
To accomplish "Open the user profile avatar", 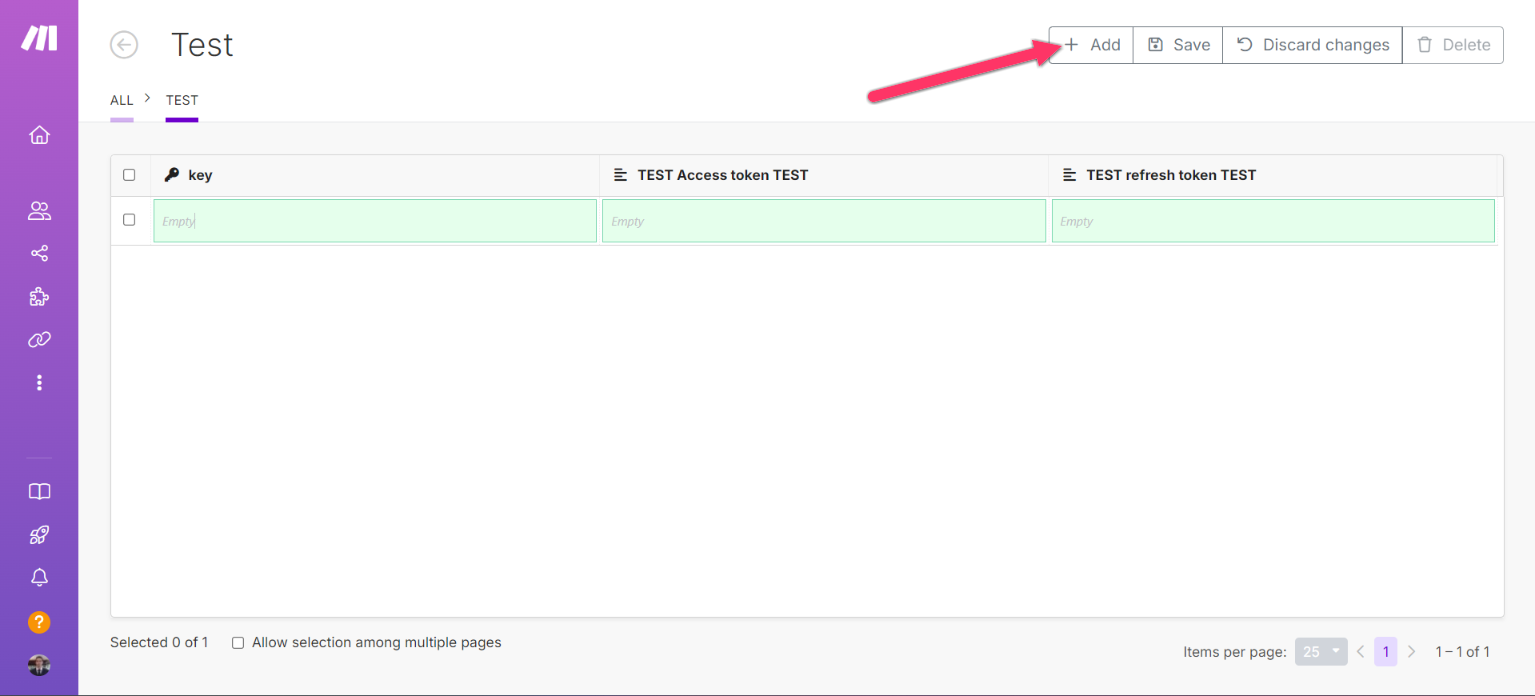I will (39, 665).
